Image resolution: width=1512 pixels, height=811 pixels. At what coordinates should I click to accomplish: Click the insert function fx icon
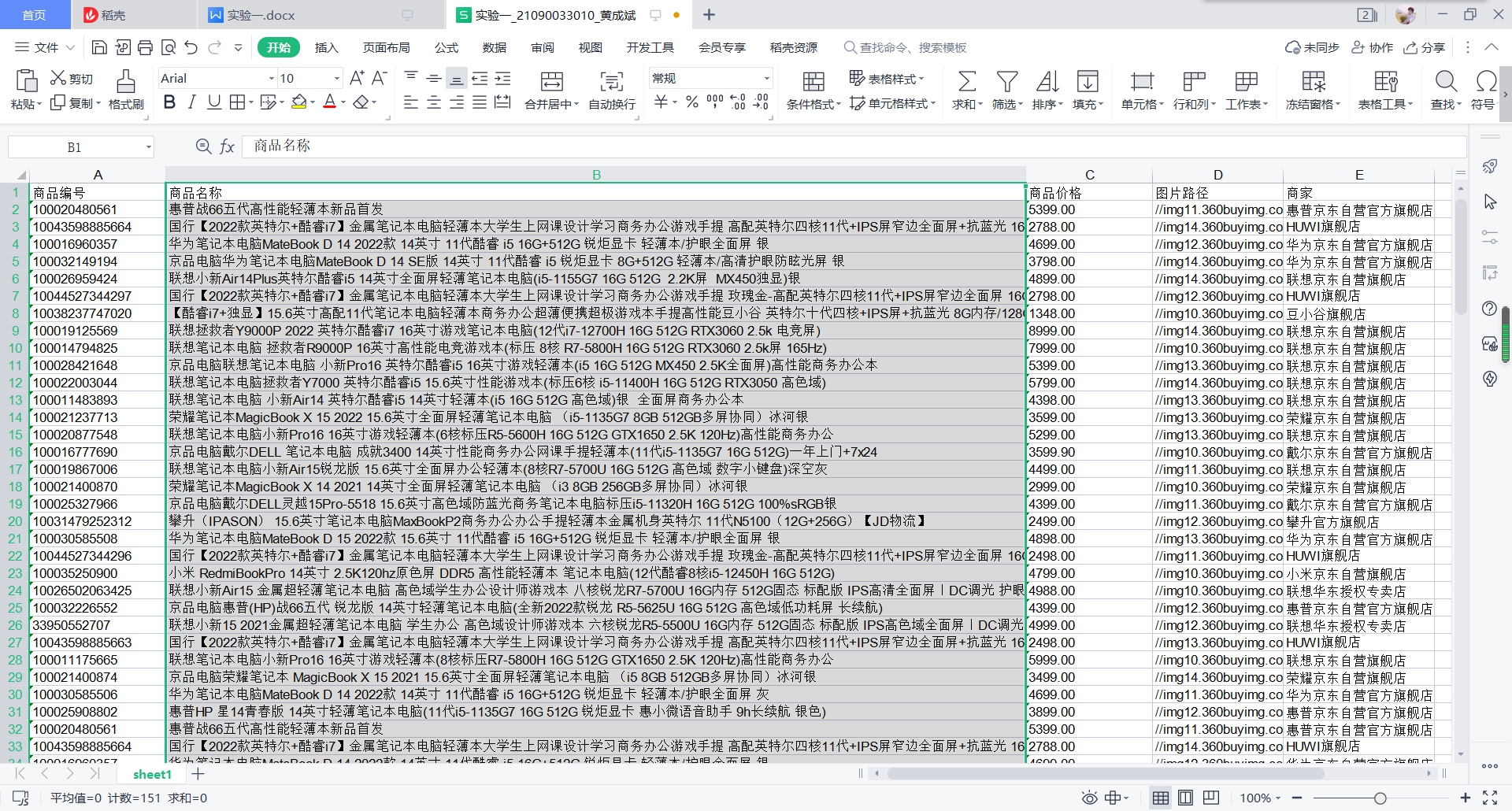(227, 146)
